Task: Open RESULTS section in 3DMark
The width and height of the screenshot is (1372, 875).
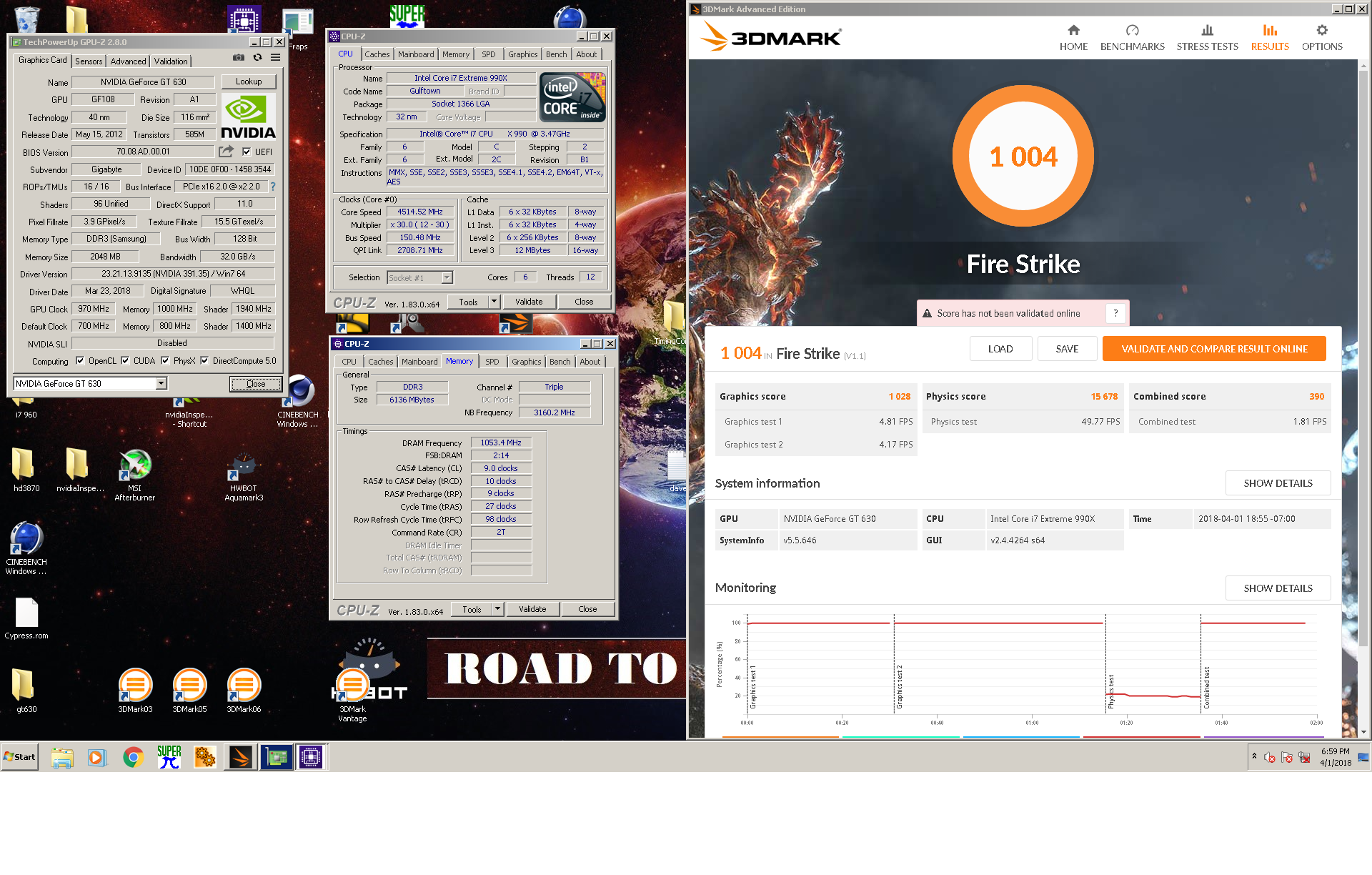Action: click(x=1269, y=38)
